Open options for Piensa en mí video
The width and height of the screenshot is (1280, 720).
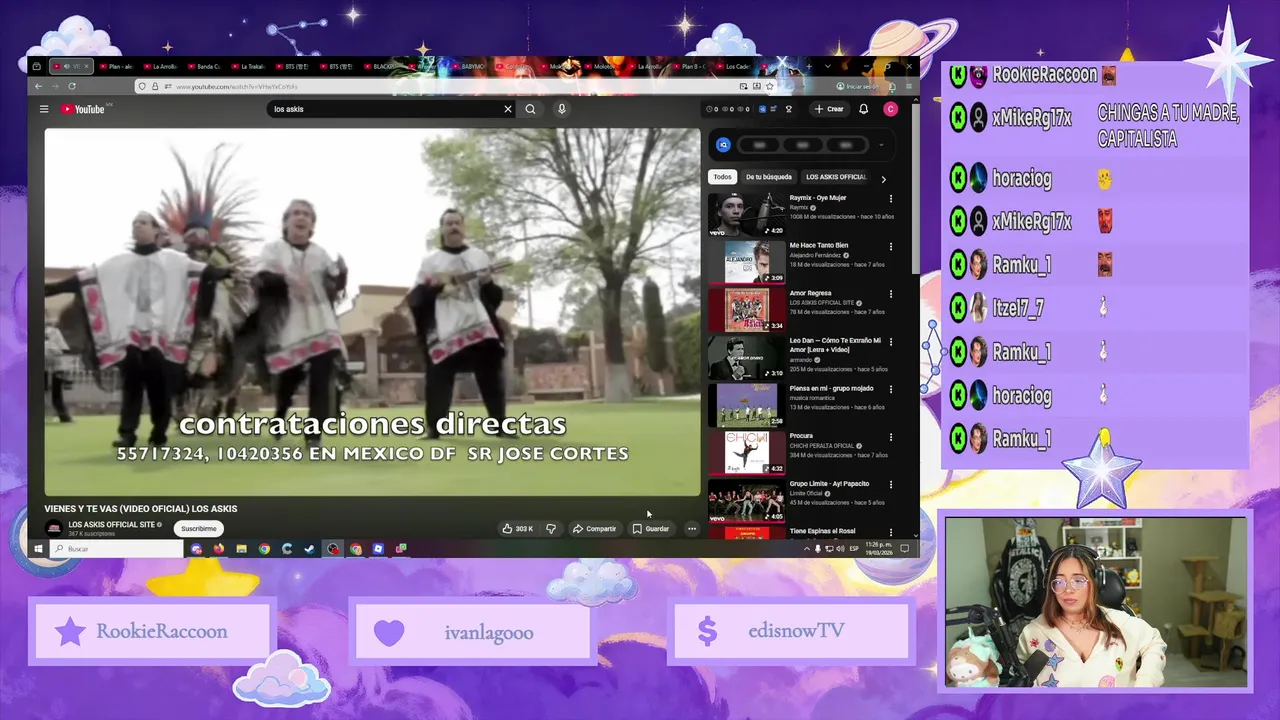[890, 389]
